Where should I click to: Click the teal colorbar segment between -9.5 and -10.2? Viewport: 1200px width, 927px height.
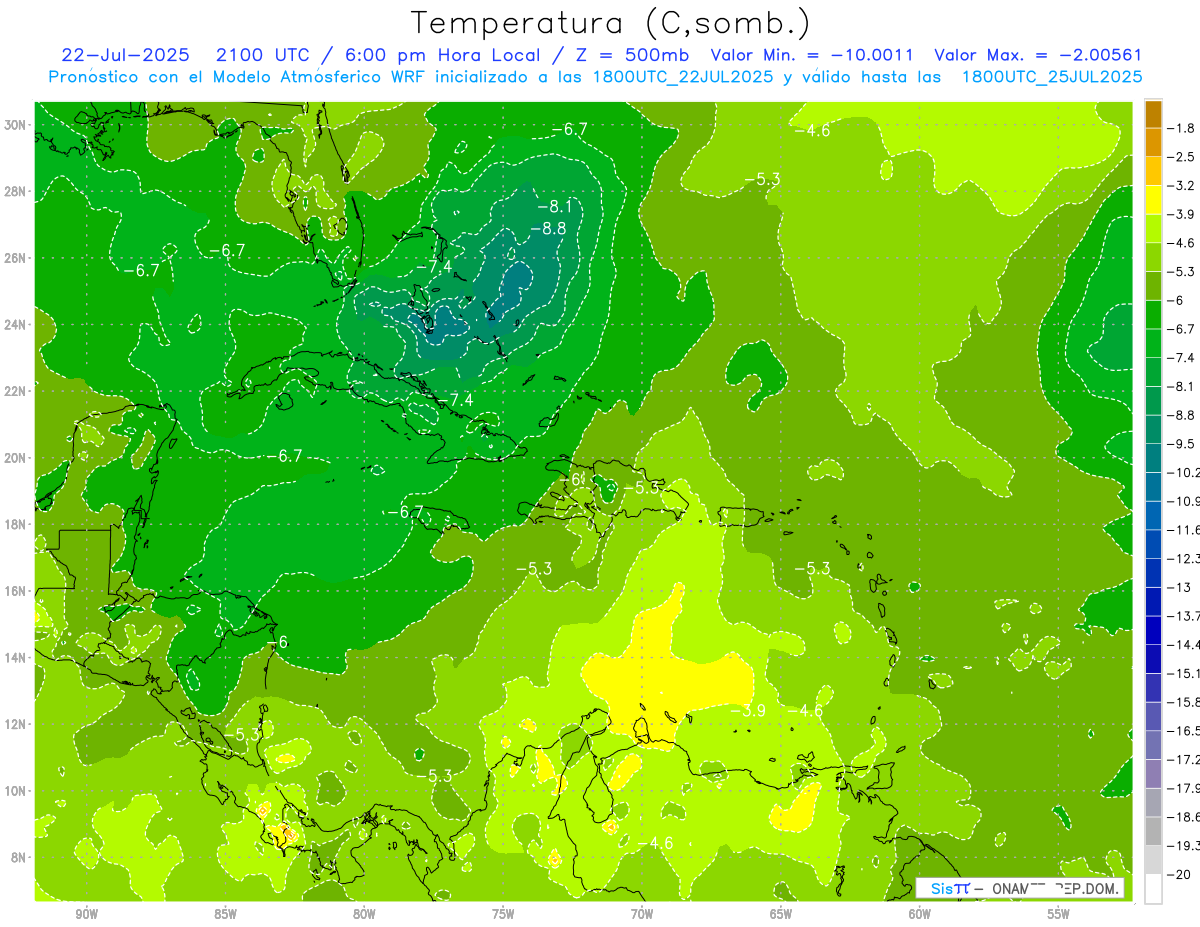click(x=1154, y=458)
